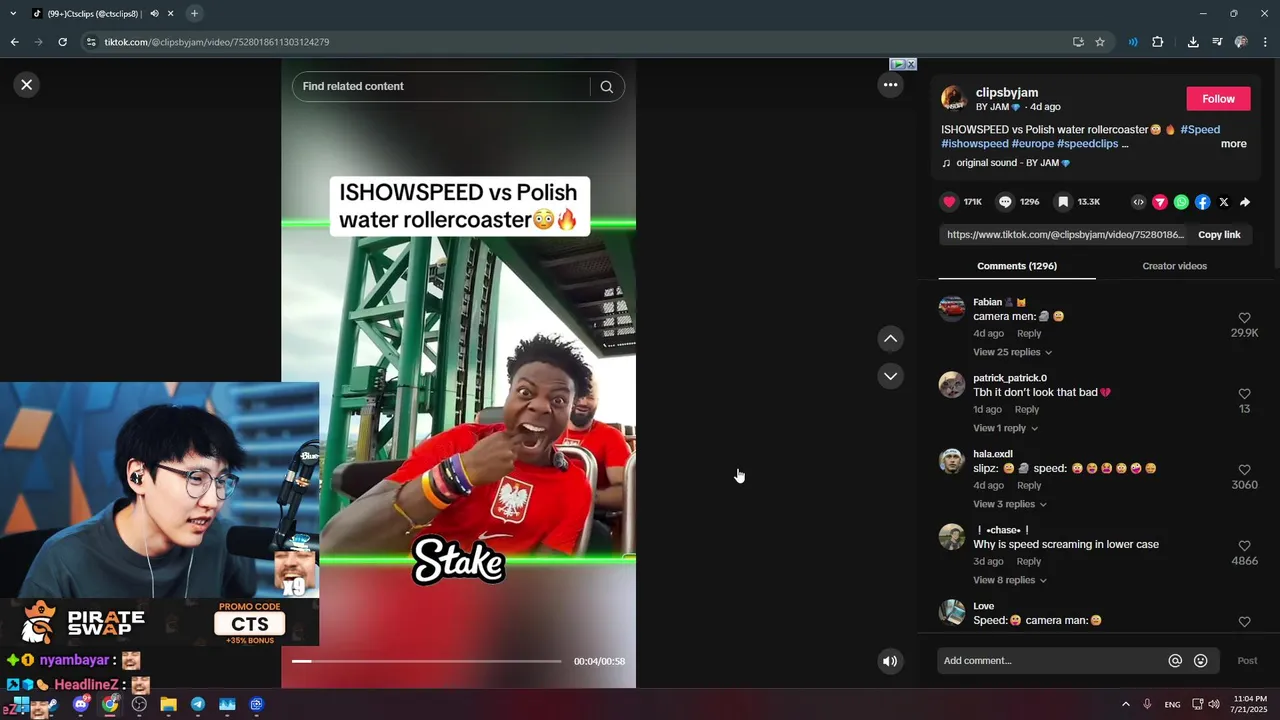
Task: Open a new browser tab
Action: (194, 13)
